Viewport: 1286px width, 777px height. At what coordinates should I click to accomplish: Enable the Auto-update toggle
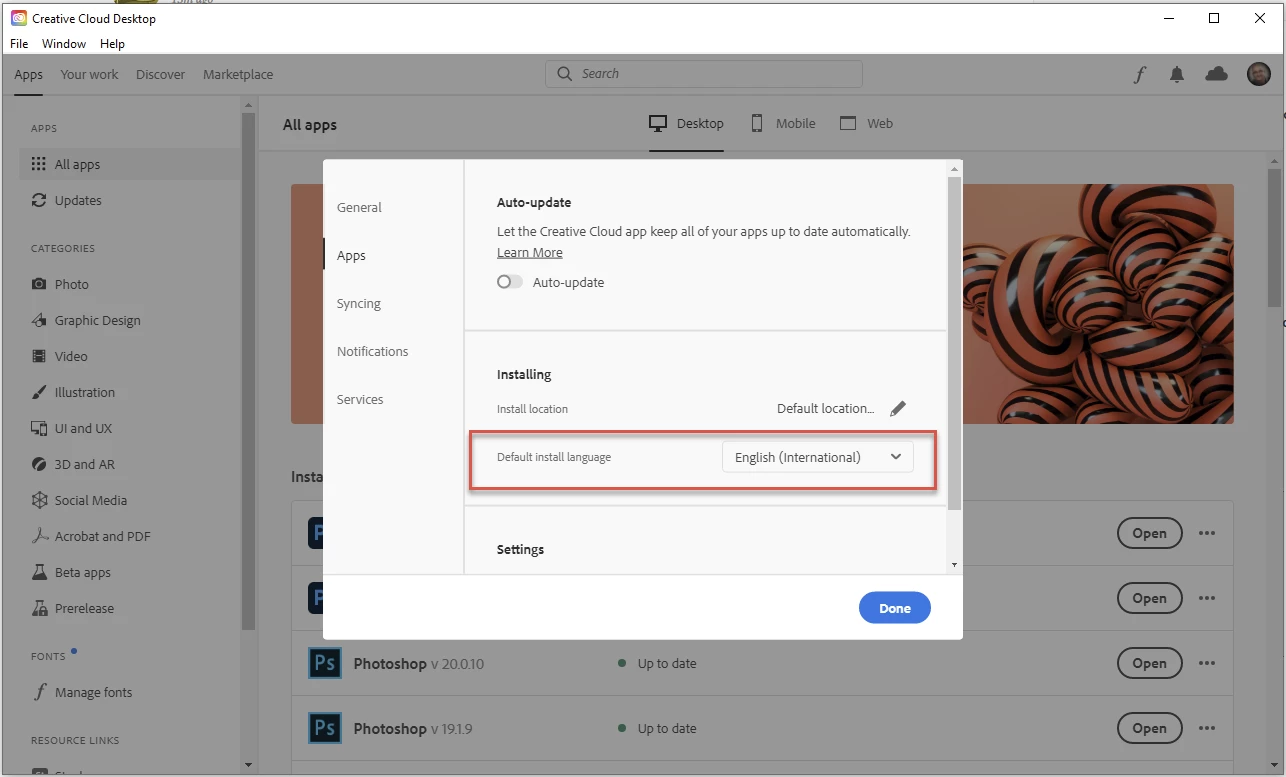[x=510, y=282]
